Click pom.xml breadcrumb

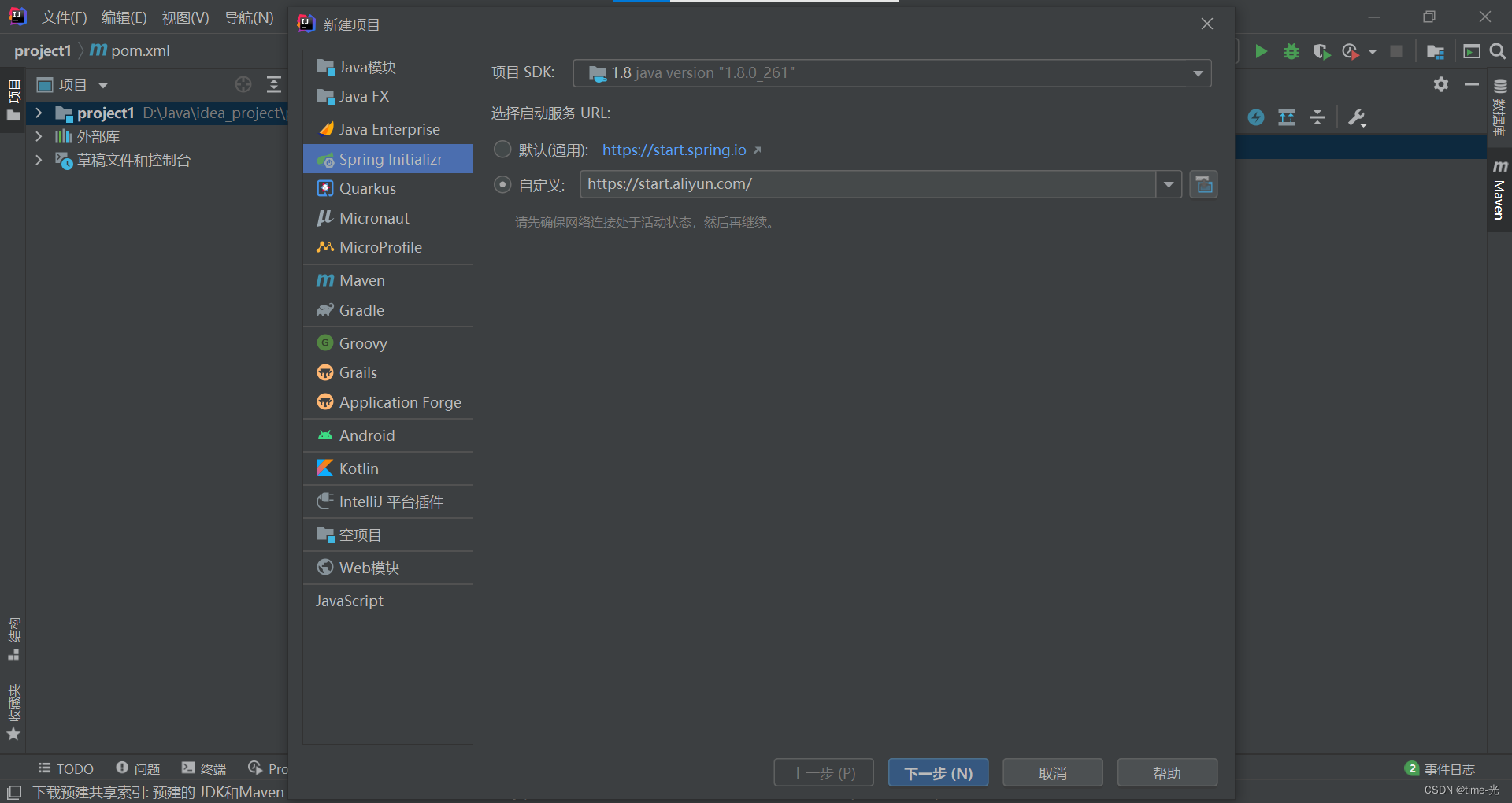point(129,50)
